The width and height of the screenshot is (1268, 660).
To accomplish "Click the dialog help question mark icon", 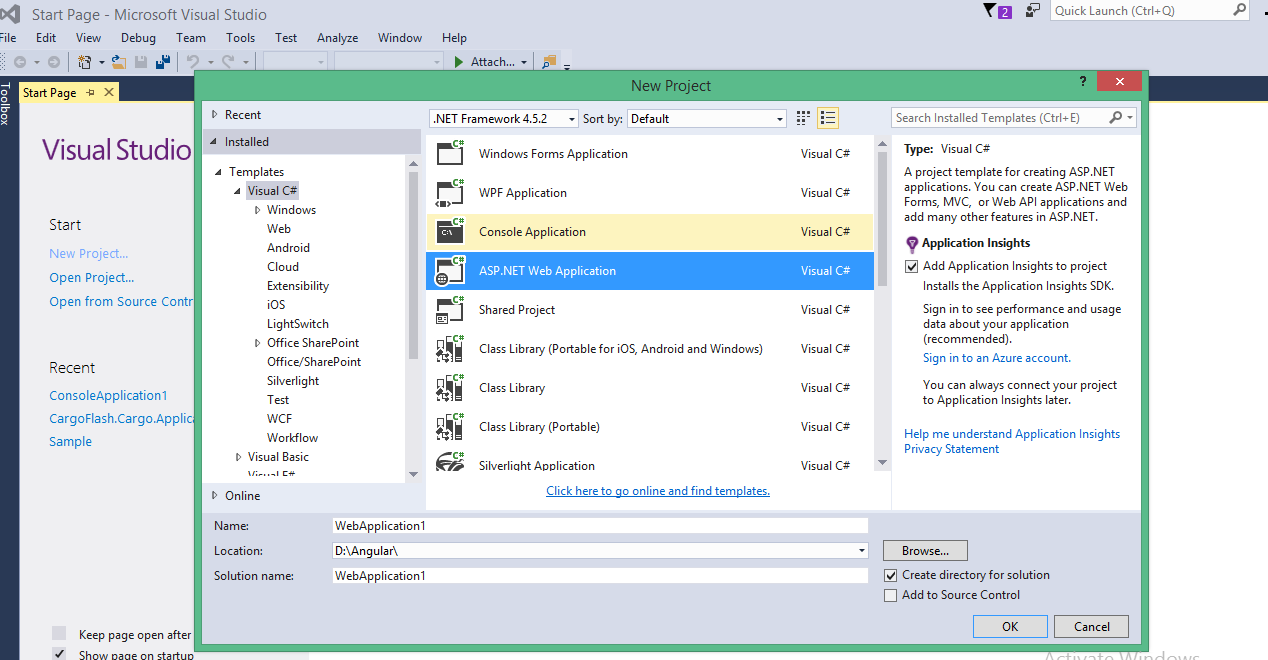I will [1083, 82].
